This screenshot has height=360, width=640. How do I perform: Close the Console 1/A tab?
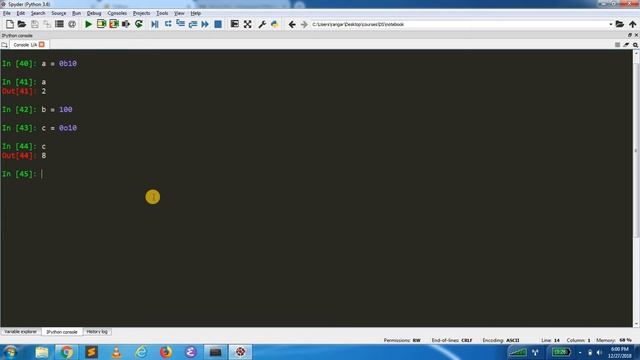[42, 44]
